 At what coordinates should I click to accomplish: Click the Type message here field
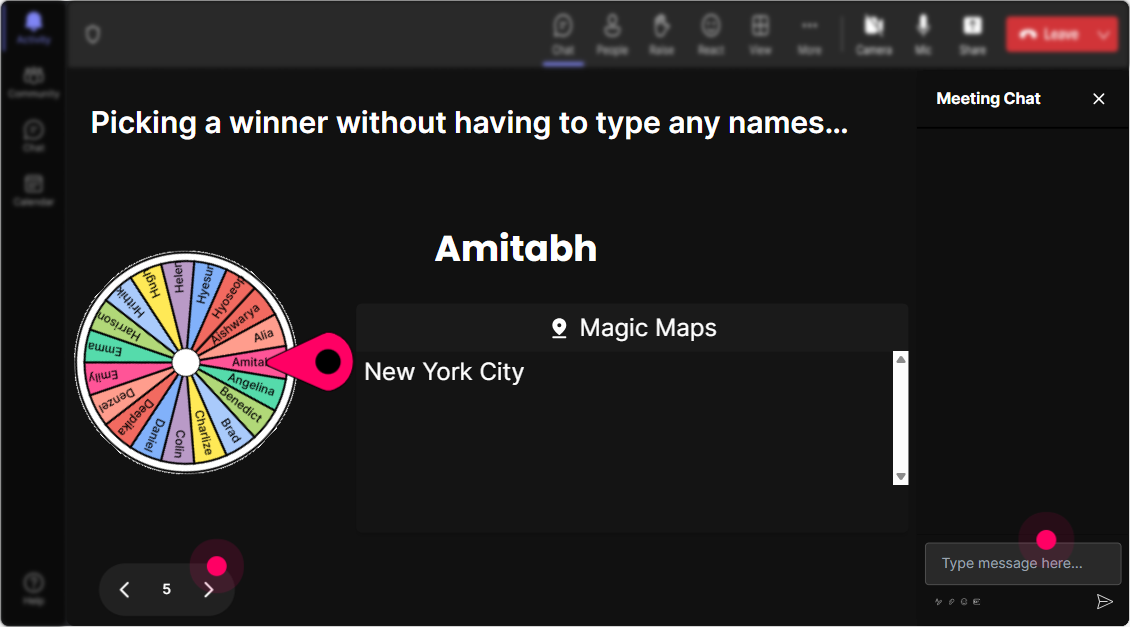pos(1023,564)
